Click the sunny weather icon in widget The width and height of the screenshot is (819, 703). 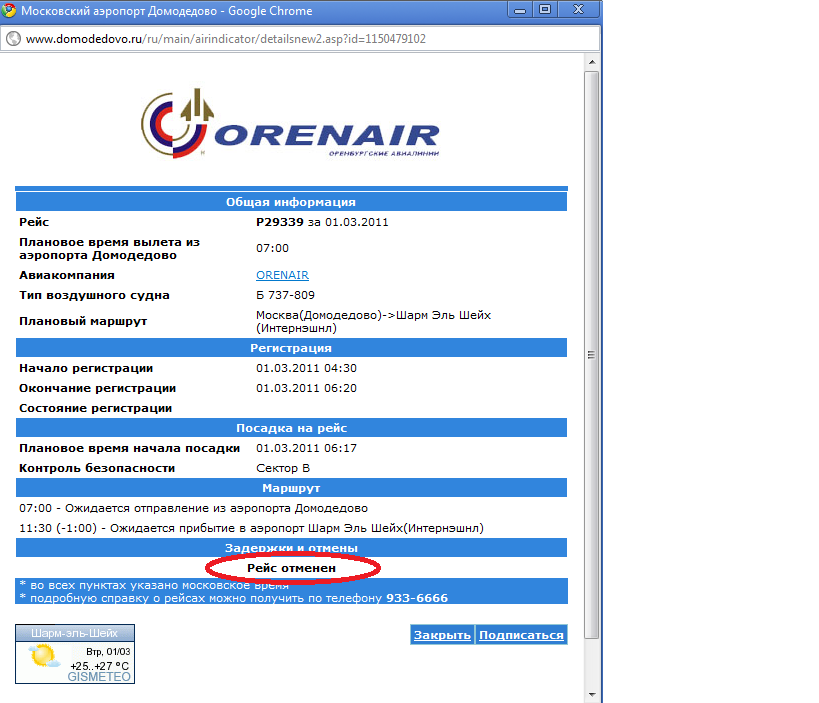[44, 656]
